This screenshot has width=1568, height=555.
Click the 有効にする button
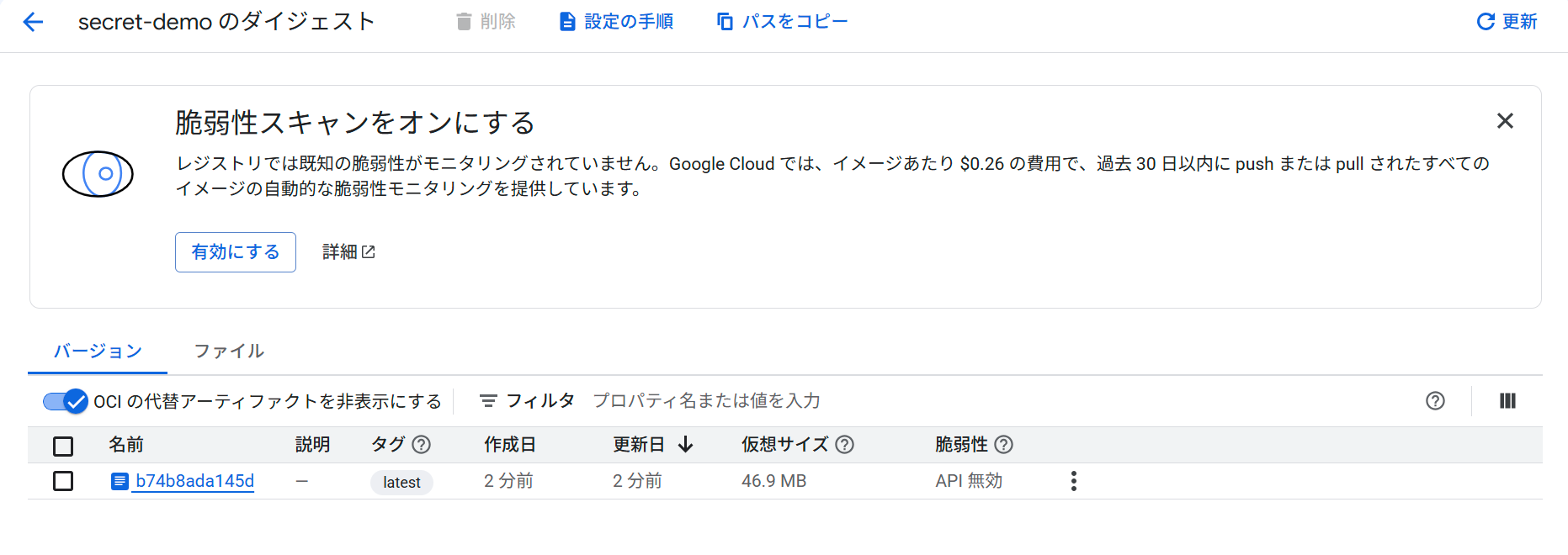236,252
